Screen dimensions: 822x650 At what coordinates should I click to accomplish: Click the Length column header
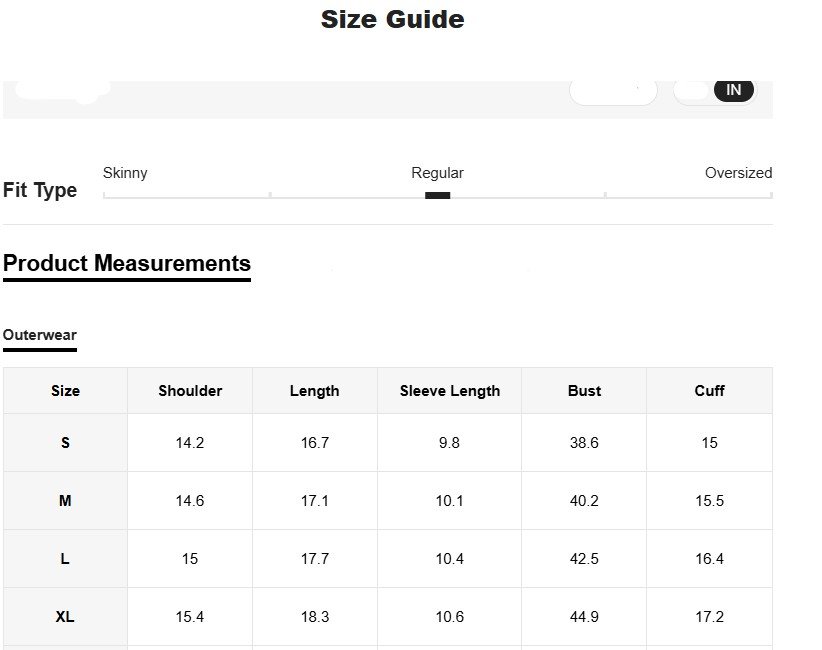coord(314,391)
